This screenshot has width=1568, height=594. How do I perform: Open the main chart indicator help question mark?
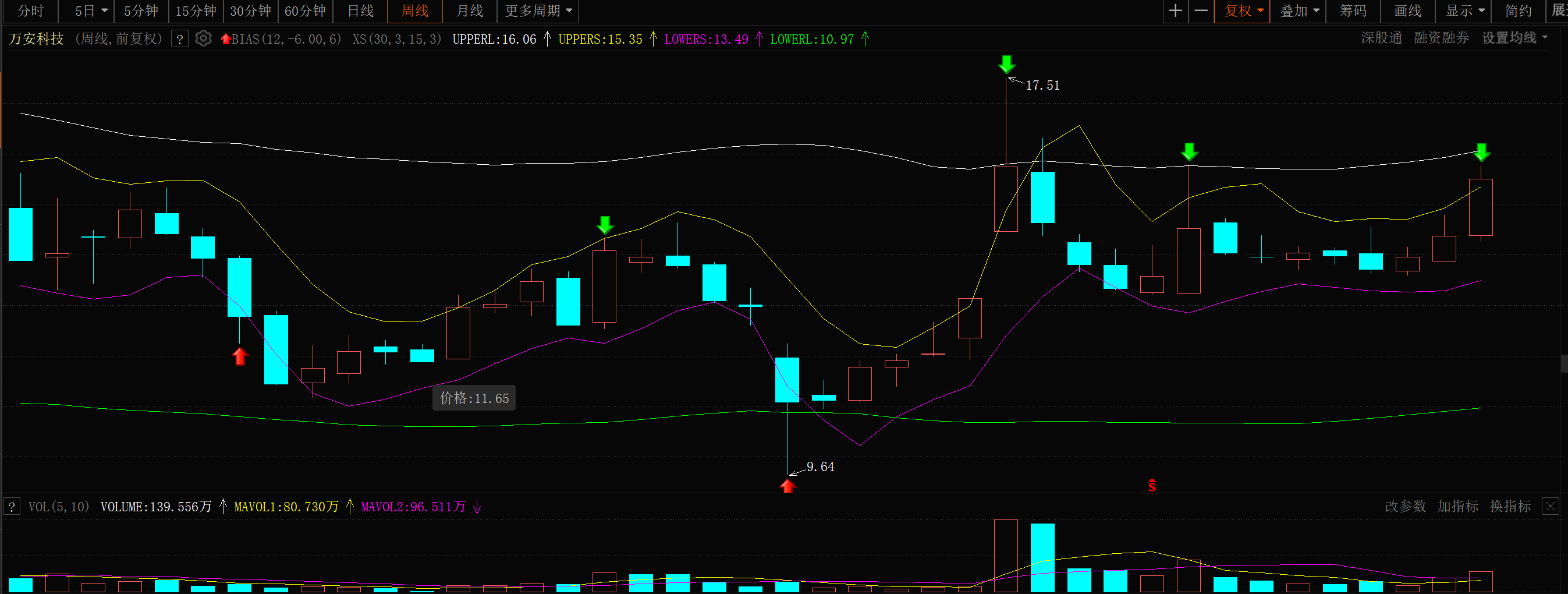pos(180,39)
